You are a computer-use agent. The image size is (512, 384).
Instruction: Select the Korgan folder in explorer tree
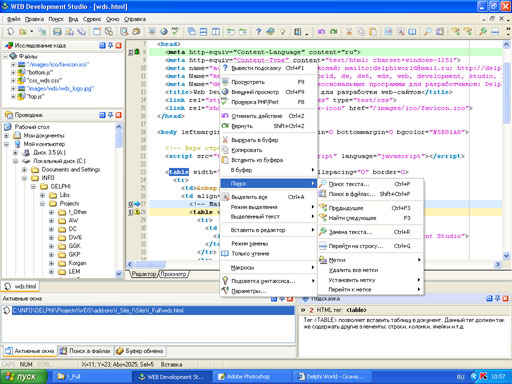coord(77,263)
